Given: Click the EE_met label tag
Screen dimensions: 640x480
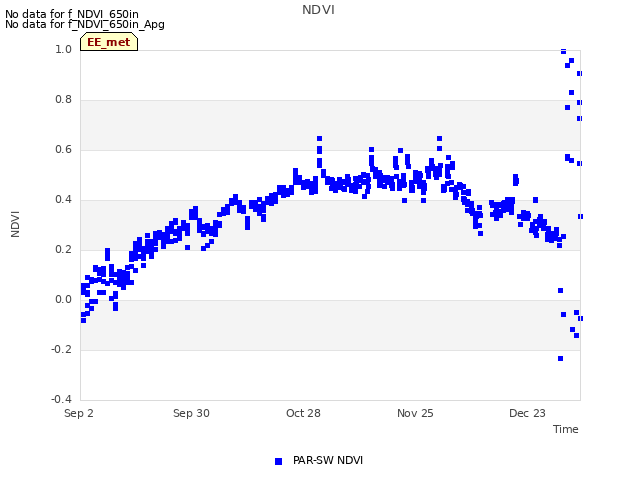Looking at the screenshot, I should click(109, 42).
